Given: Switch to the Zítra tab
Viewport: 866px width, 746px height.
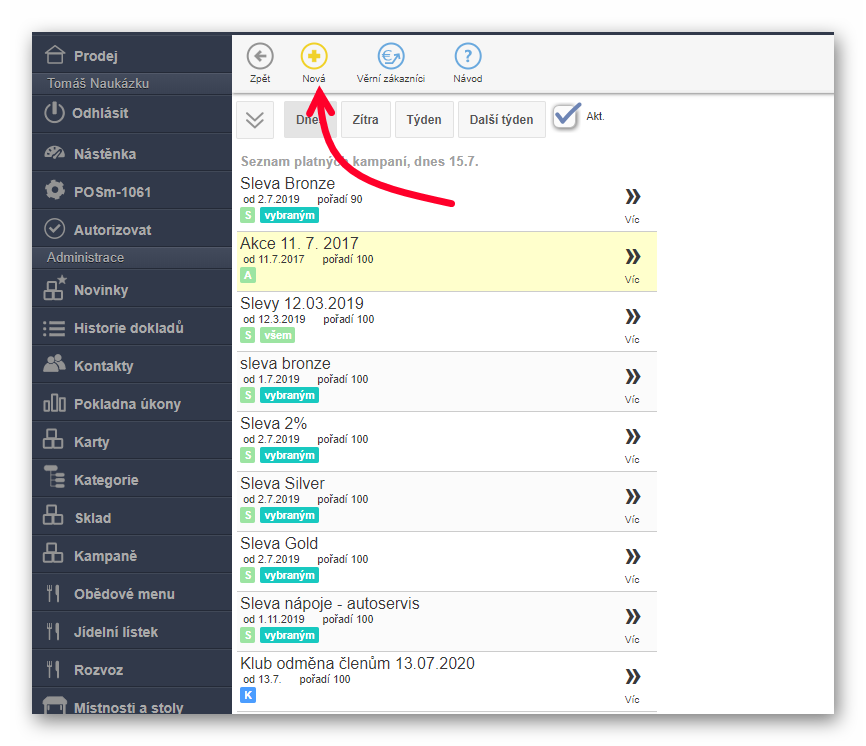Looking at the screenshot, I should point(366,120).
